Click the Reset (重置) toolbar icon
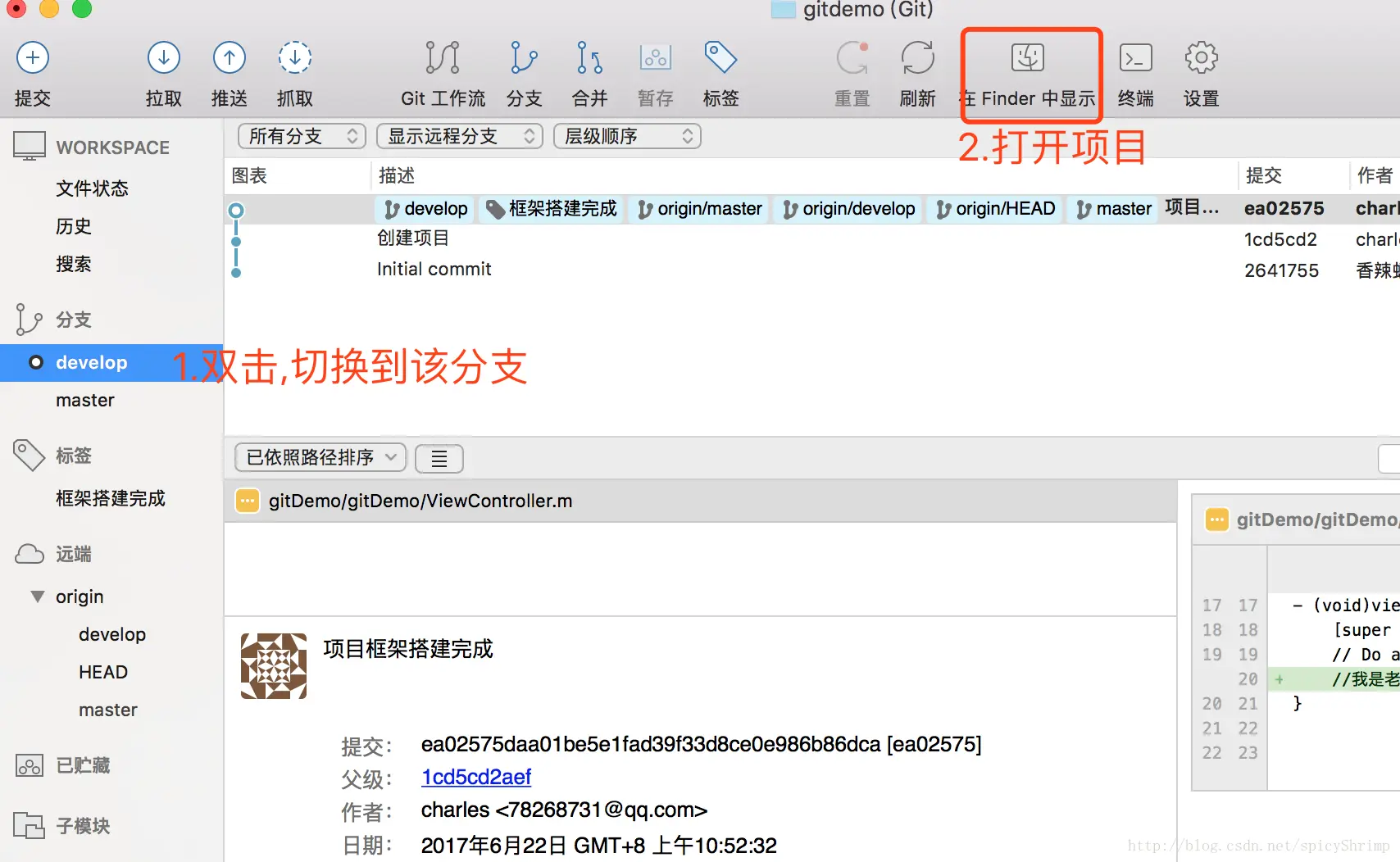 click(x=852, y=57)
